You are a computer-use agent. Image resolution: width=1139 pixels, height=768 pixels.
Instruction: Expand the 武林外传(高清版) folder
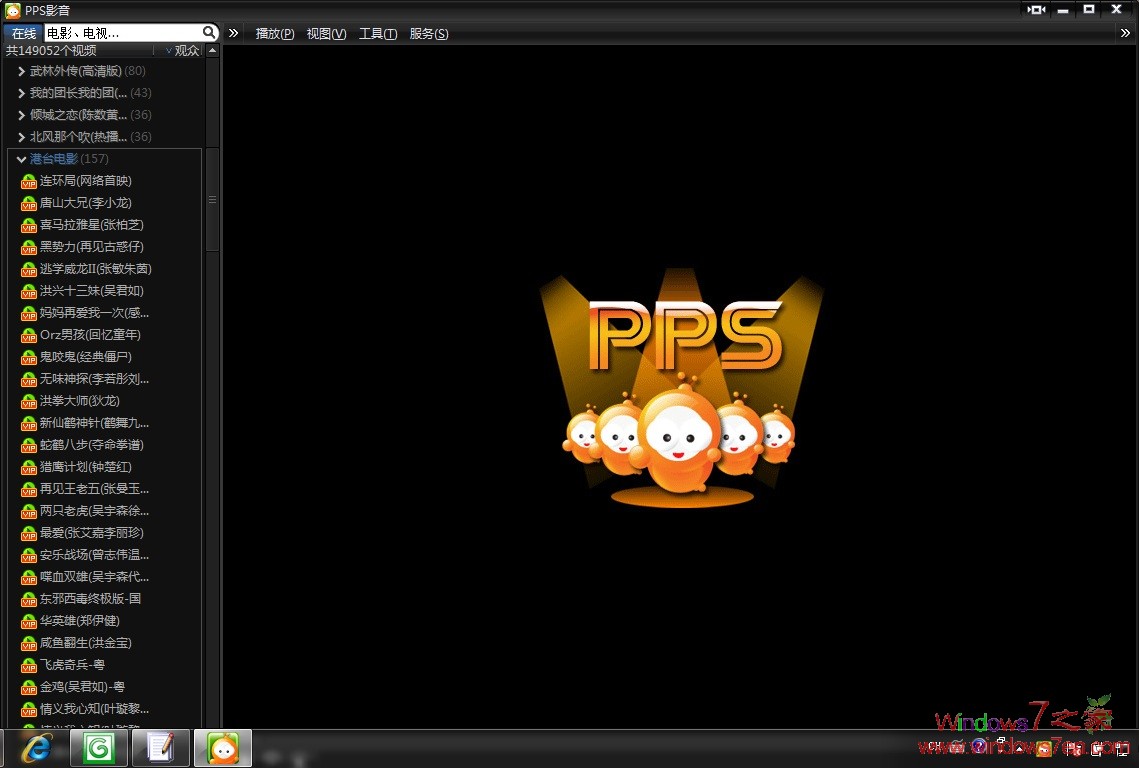coord(22,71)
